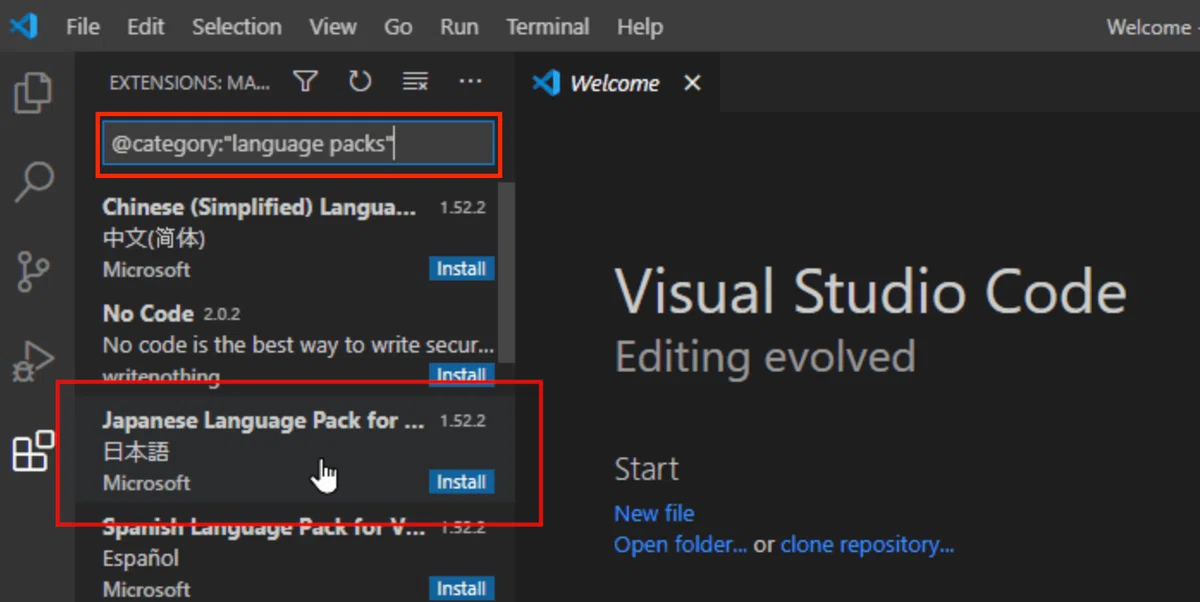This screenshot has width=1200, height=602.
Task: Filter extensions with the funnel icon
Action: click(x=306, y=82)
